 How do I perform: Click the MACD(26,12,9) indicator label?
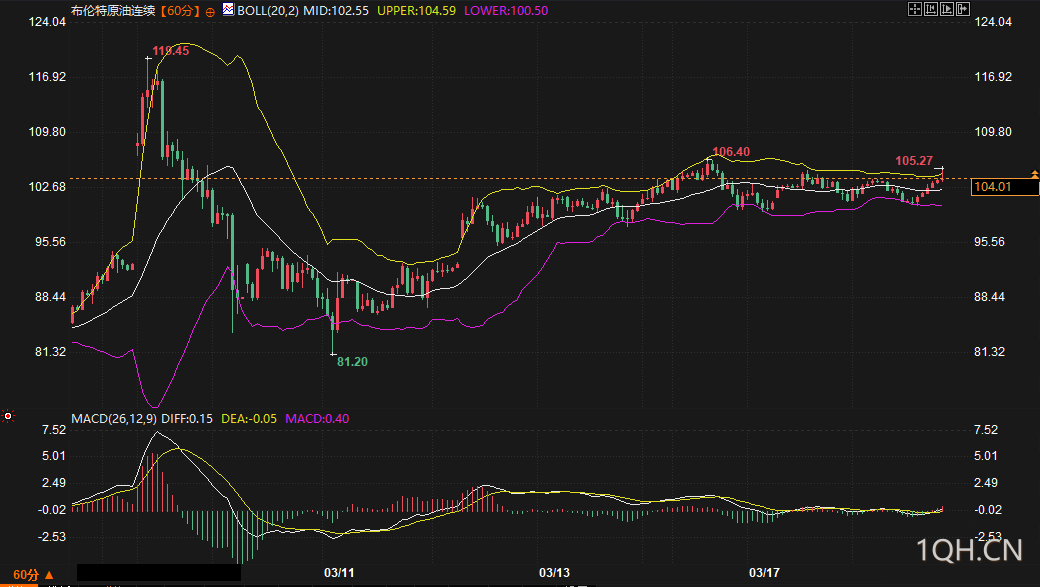point(114,419)
